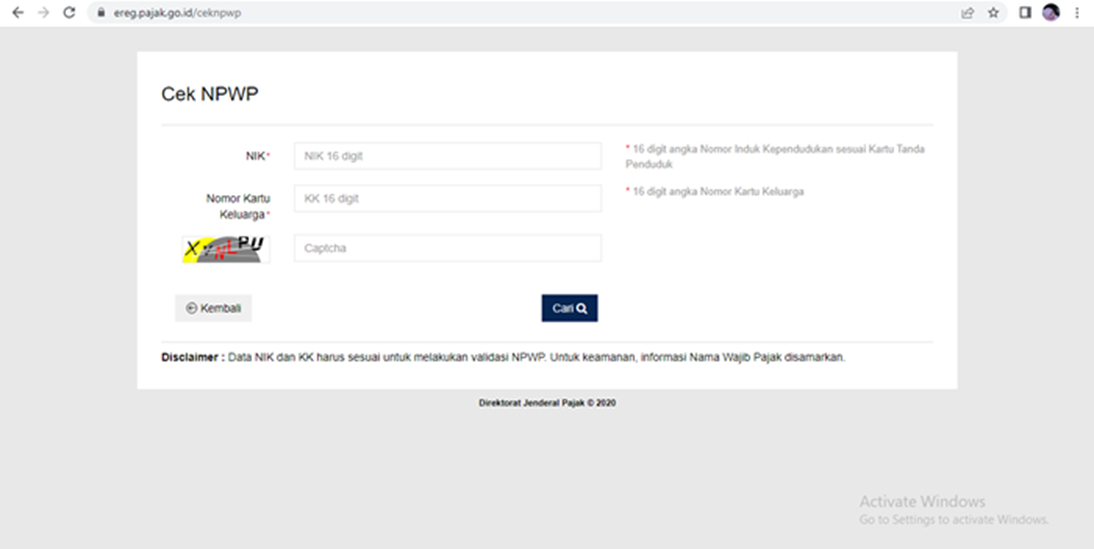
Task: Open the Chrome profile avatar
Action: point(1050,13)
